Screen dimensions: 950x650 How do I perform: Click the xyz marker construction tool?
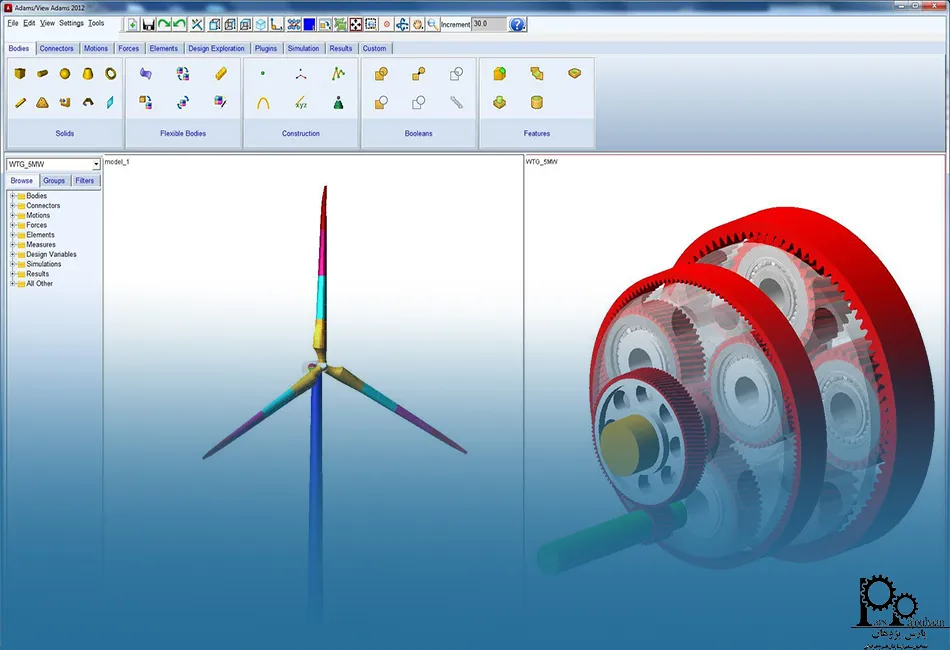(x=301, y=102)
